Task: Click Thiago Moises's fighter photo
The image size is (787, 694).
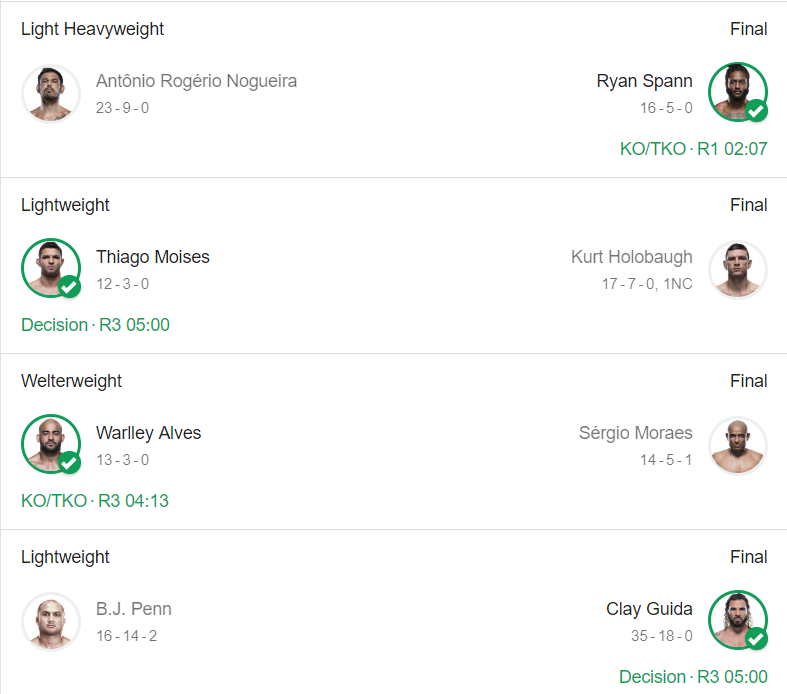Action: (x=50, y=269)
